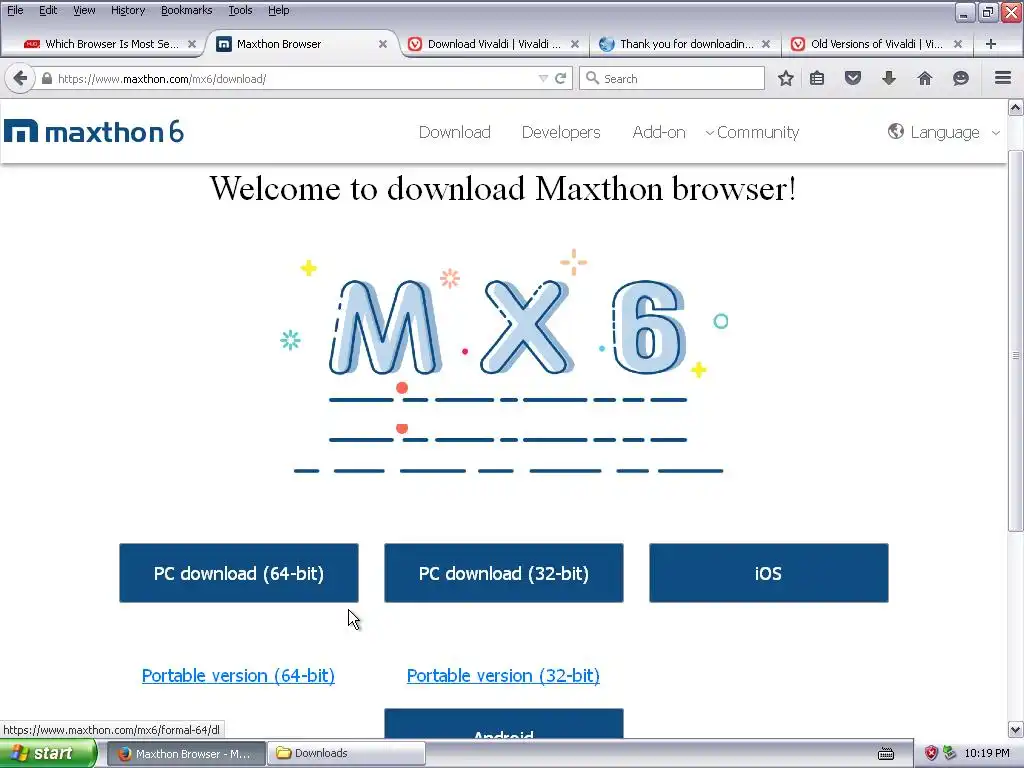Save page to Pocket icon

(x=853, y=78)
